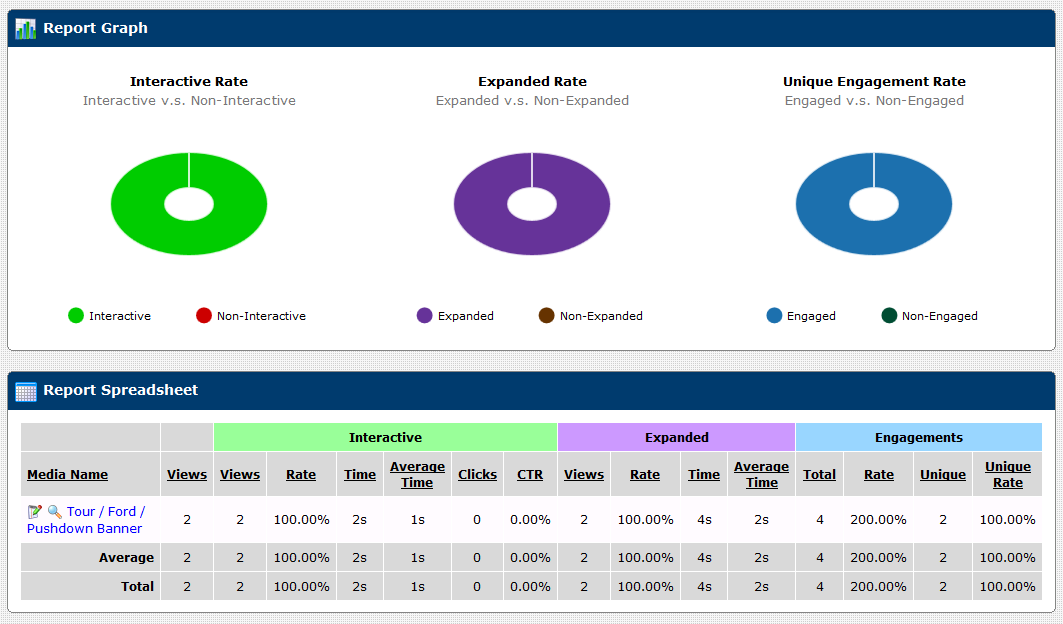This screenshot has width=1063, height=624.
Task: Sort by Engagements Unique column header
Action: pos(942,475)
